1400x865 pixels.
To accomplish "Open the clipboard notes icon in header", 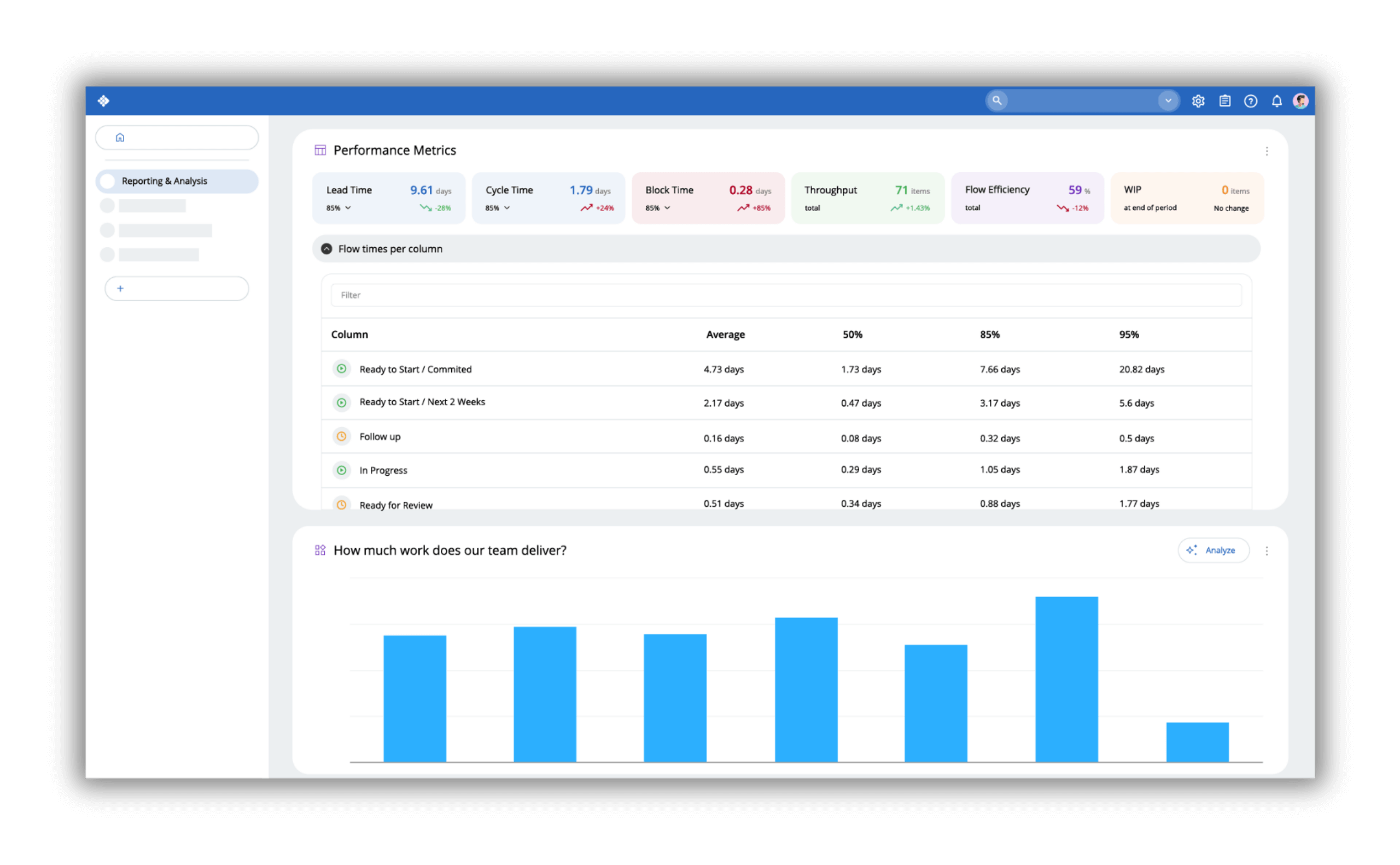I will [x=1224, y=101].
